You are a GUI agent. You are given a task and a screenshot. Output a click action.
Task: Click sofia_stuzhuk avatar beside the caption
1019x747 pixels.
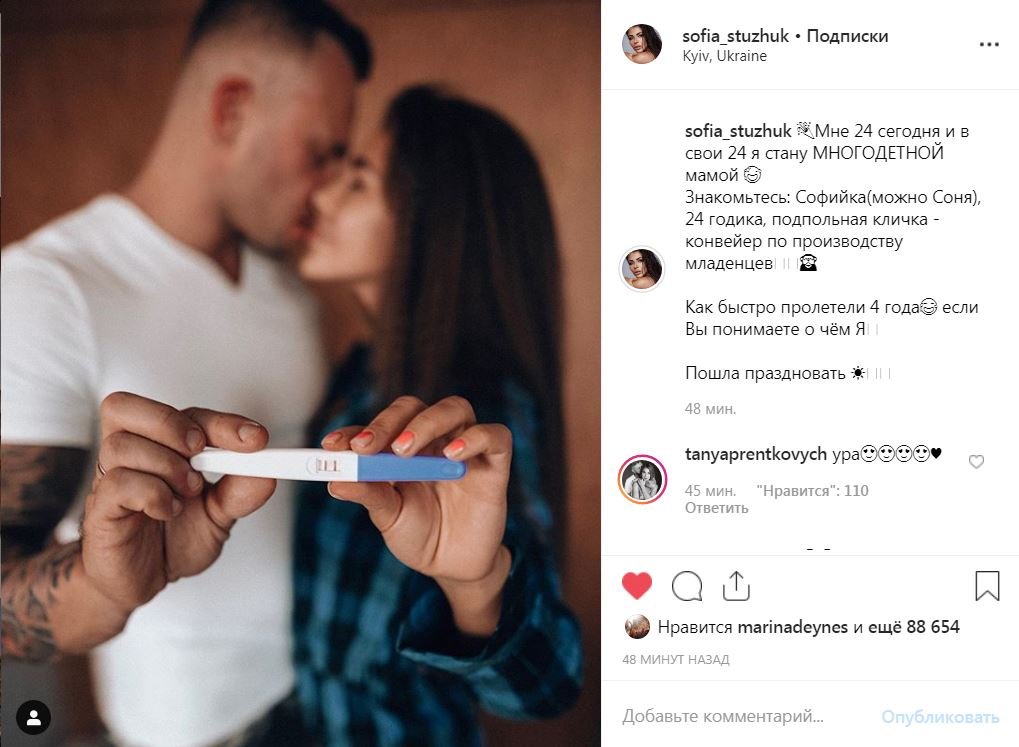(642, 269)
